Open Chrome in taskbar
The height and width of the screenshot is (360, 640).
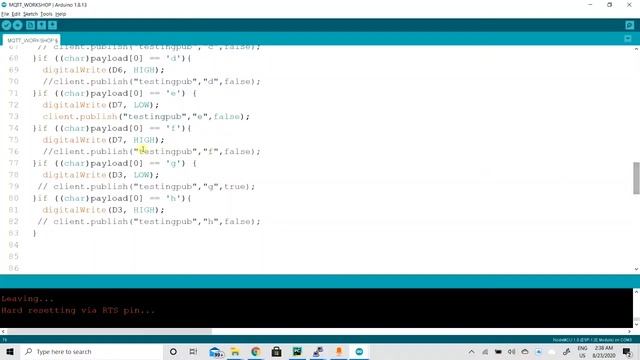[256, 351]
